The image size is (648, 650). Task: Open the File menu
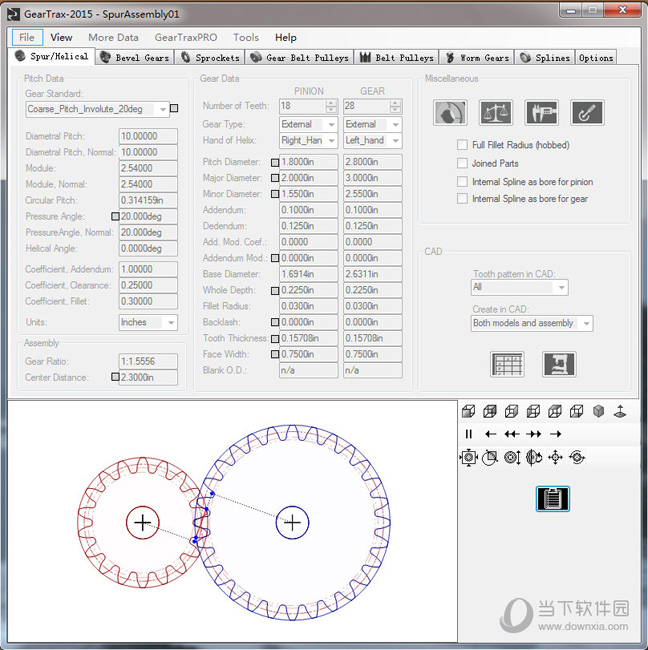pos(27,37)
